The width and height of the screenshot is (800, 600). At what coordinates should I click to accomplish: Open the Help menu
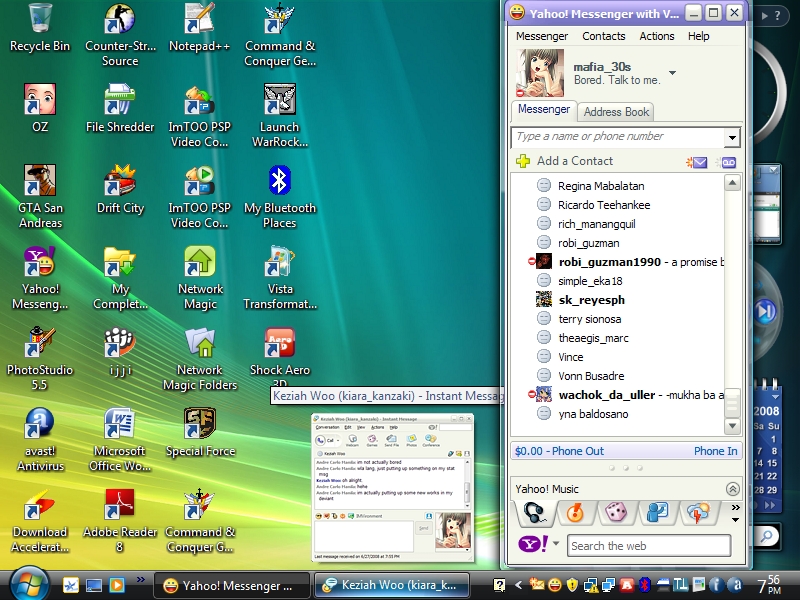(698, 36)
